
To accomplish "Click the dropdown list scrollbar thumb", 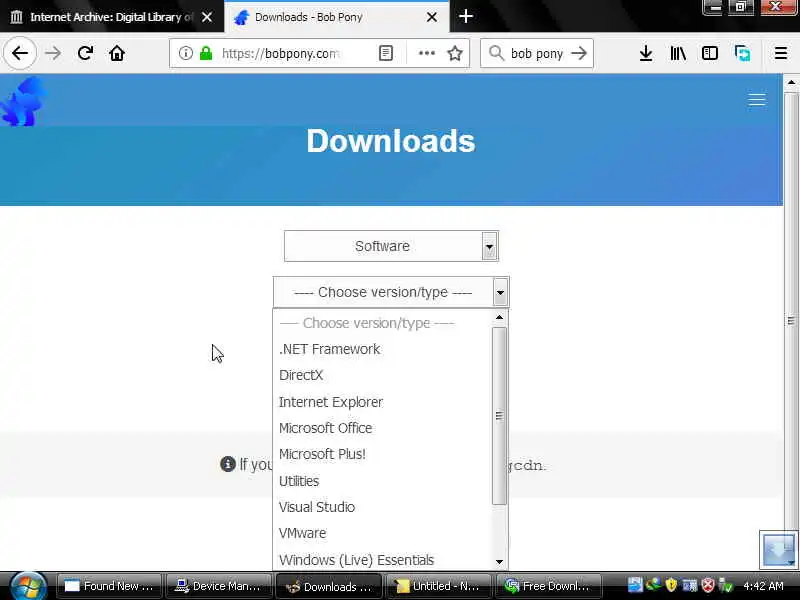I will (499, 416).
